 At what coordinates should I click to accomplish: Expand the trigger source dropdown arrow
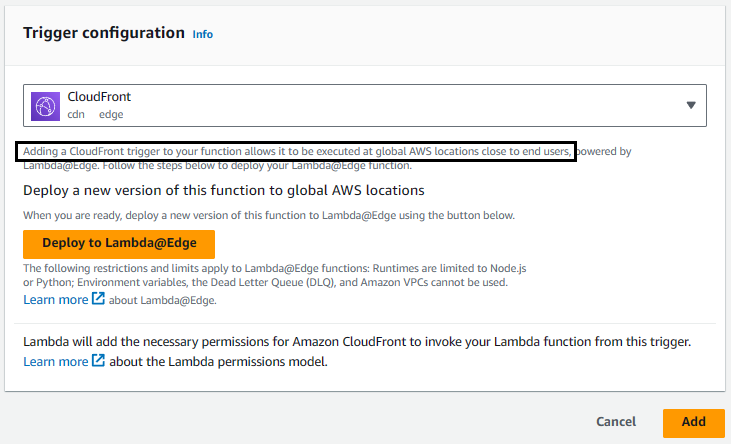tap(691, 105)
